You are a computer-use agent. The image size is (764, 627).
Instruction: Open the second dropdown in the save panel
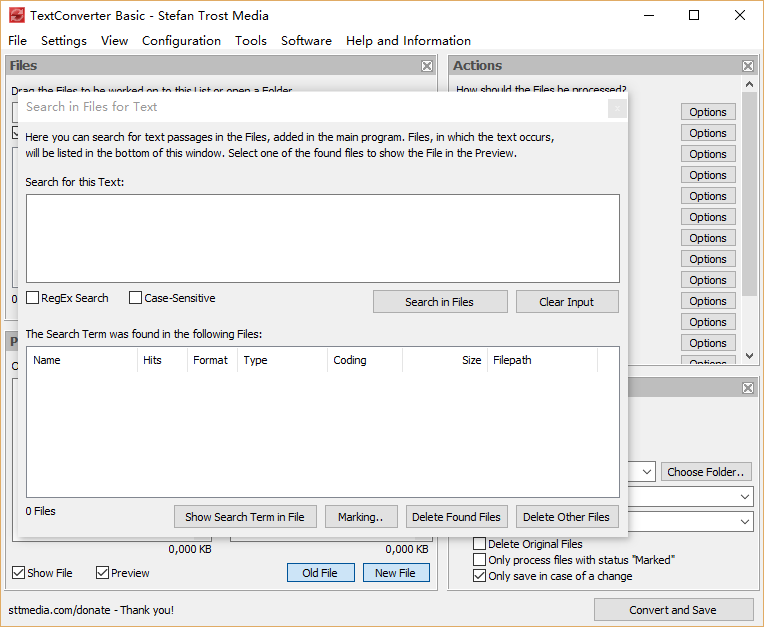745,497
